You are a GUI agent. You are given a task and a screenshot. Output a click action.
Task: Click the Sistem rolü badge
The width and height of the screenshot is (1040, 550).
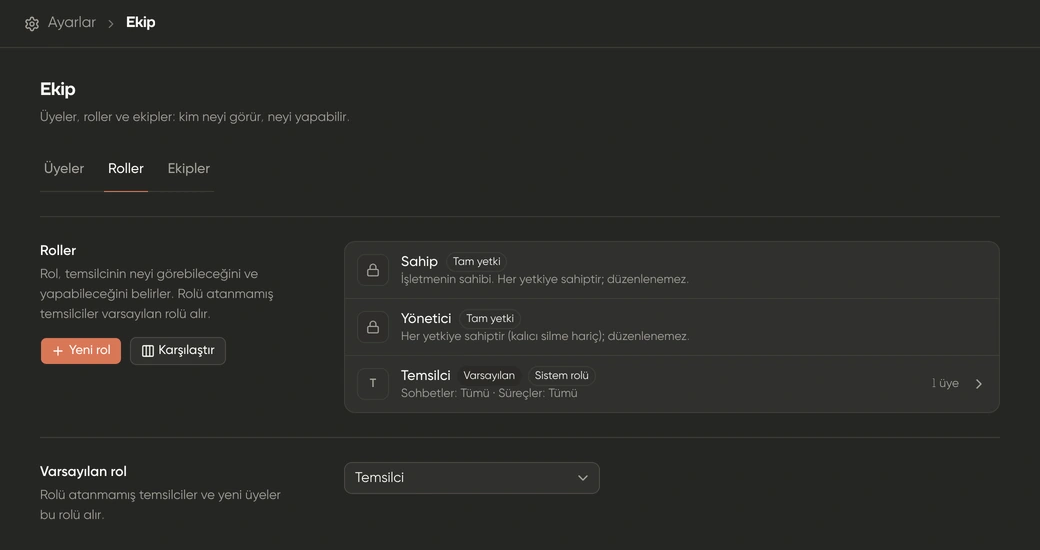tap(562, 376)
